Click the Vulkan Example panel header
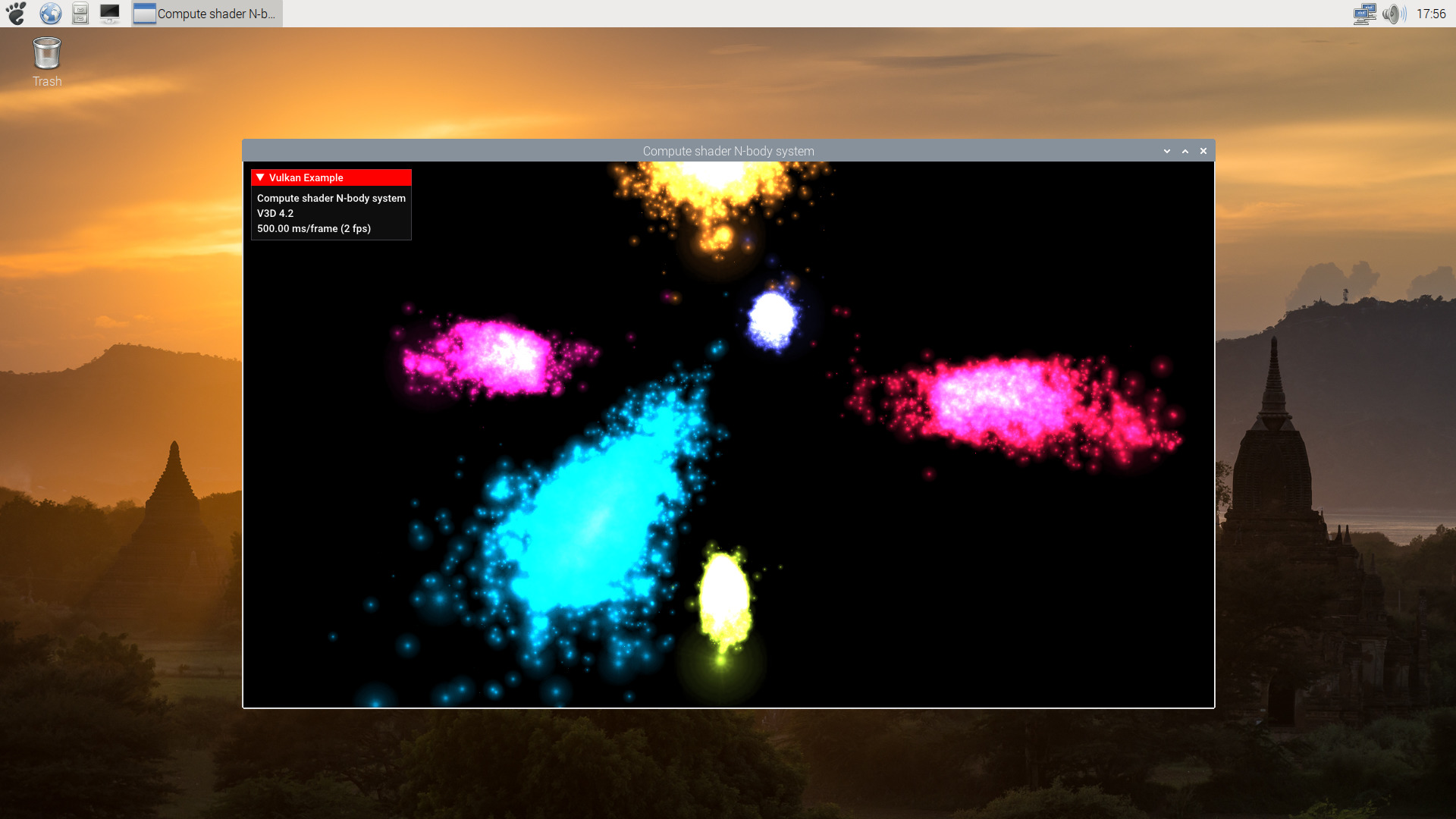Viewport: 1456px width, 819px height. click(331, 177)
